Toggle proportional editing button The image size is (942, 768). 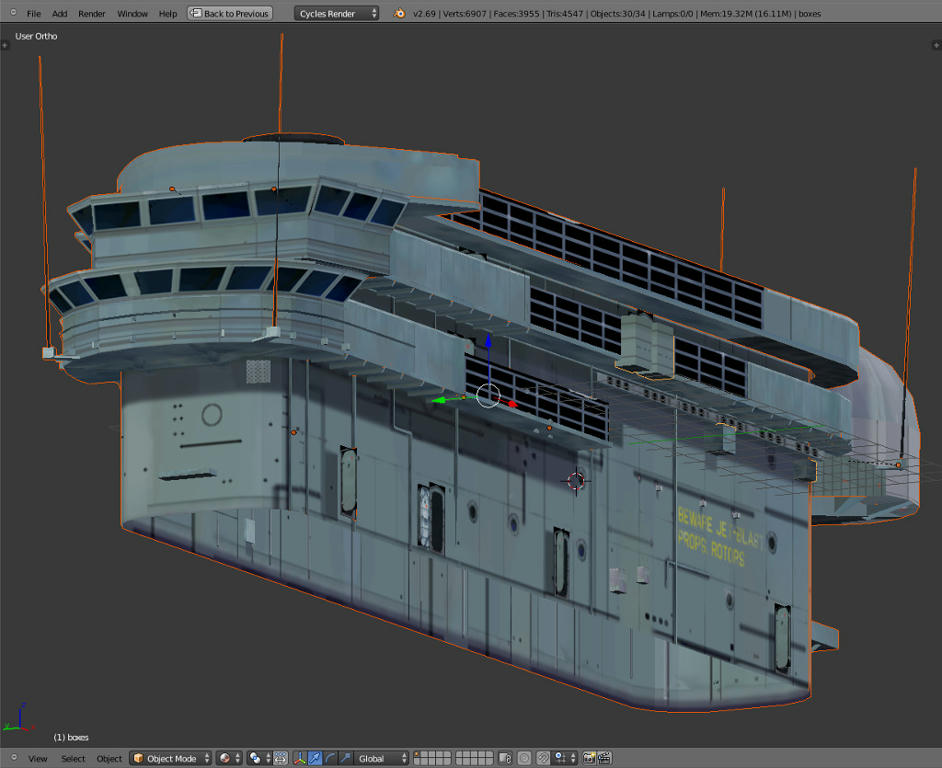[524, 758]
